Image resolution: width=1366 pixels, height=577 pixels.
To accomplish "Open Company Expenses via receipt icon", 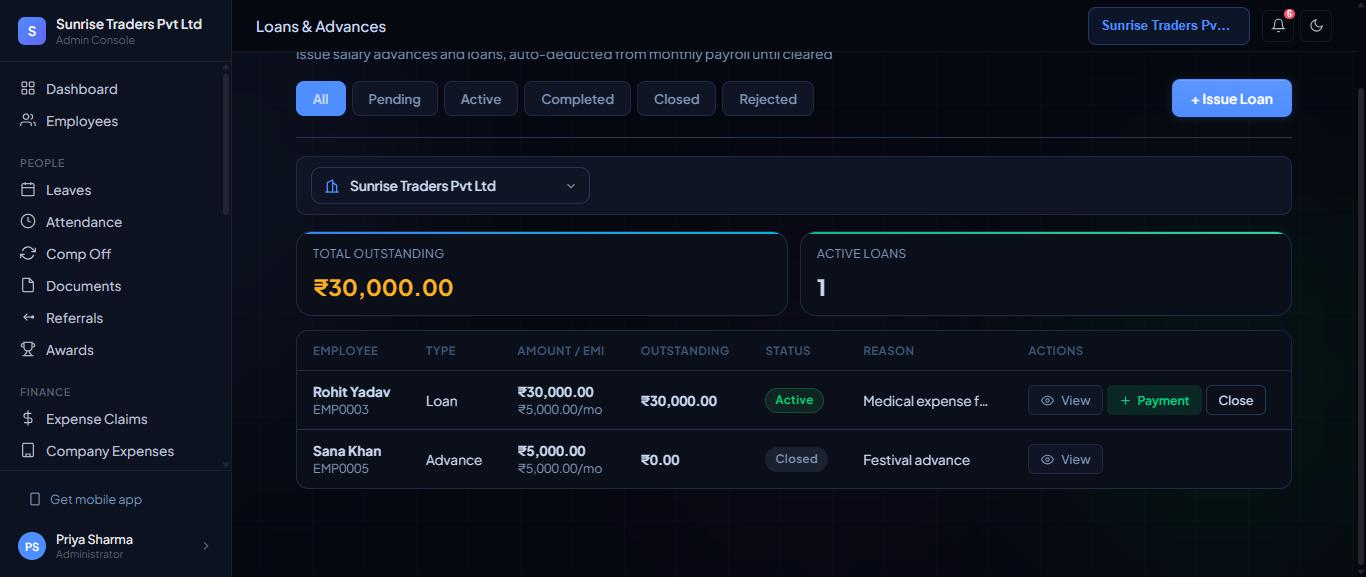I will coord(28,451).
